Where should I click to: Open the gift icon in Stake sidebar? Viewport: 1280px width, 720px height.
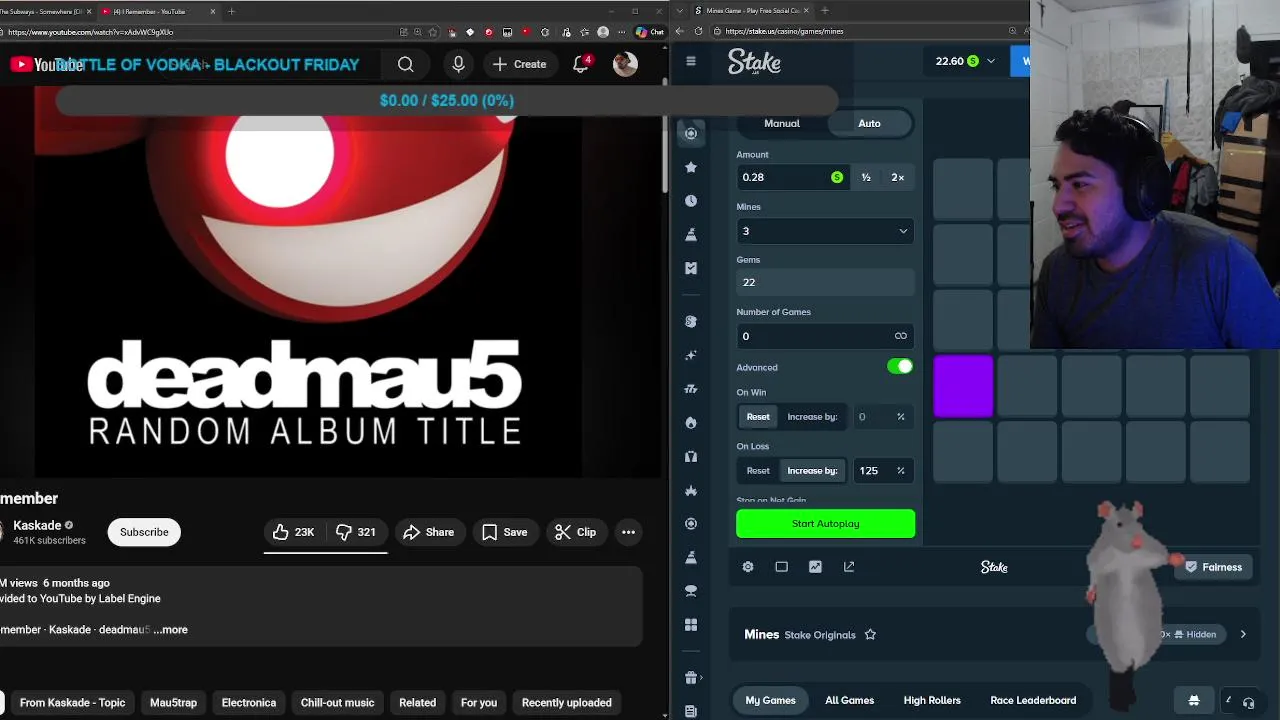(x=691, y=678)
